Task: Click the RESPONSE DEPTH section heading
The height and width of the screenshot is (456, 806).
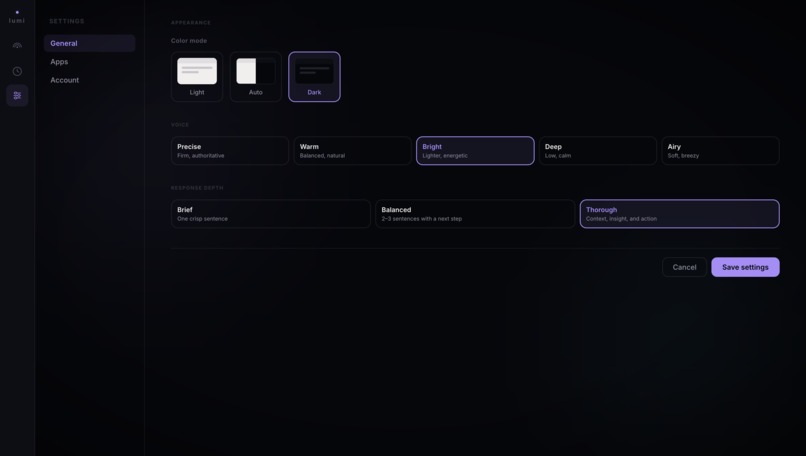Action: click(197, 188)
